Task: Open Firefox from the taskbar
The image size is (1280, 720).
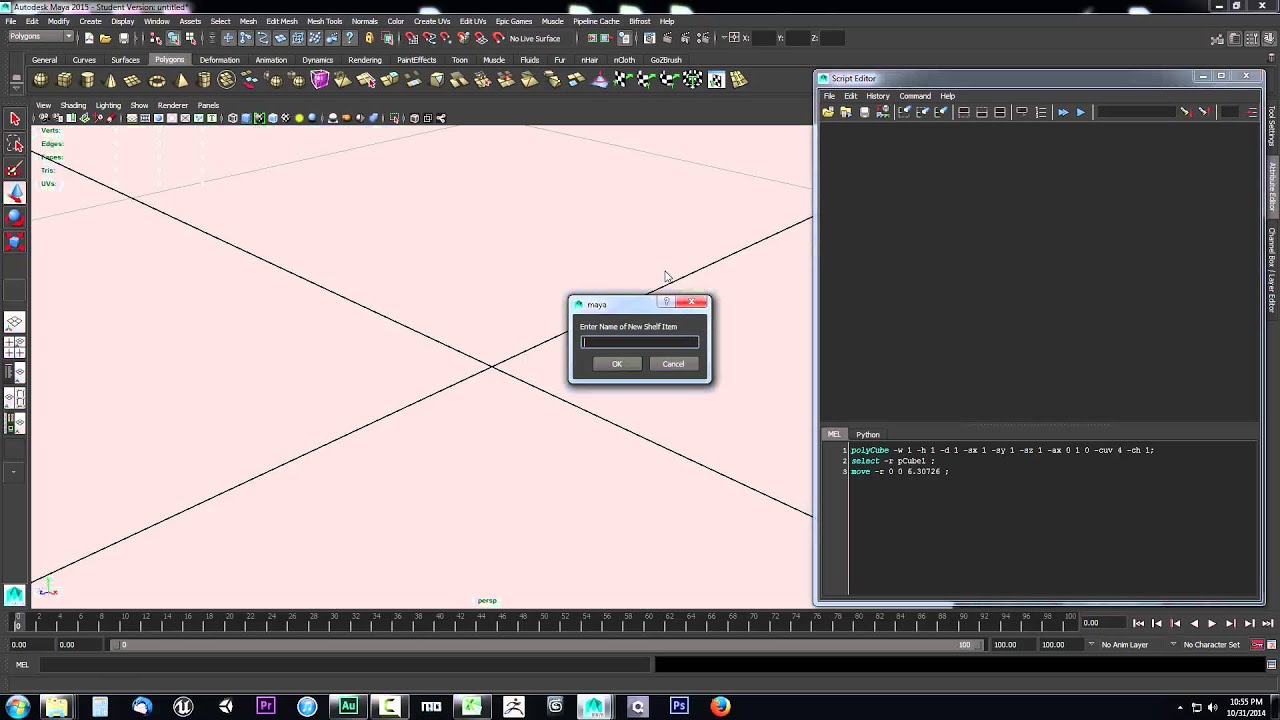Action: coord(720,706)
